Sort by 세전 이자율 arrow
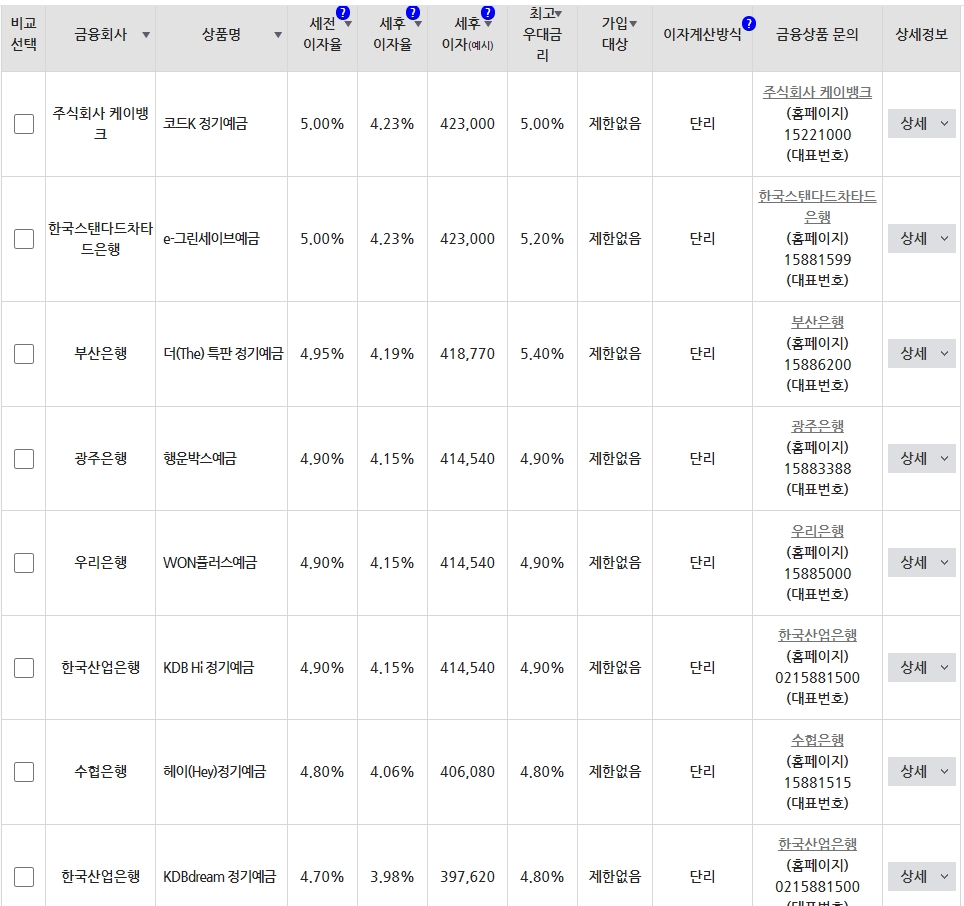Screen dimensions: 964x906 click(x=348, y=24)
